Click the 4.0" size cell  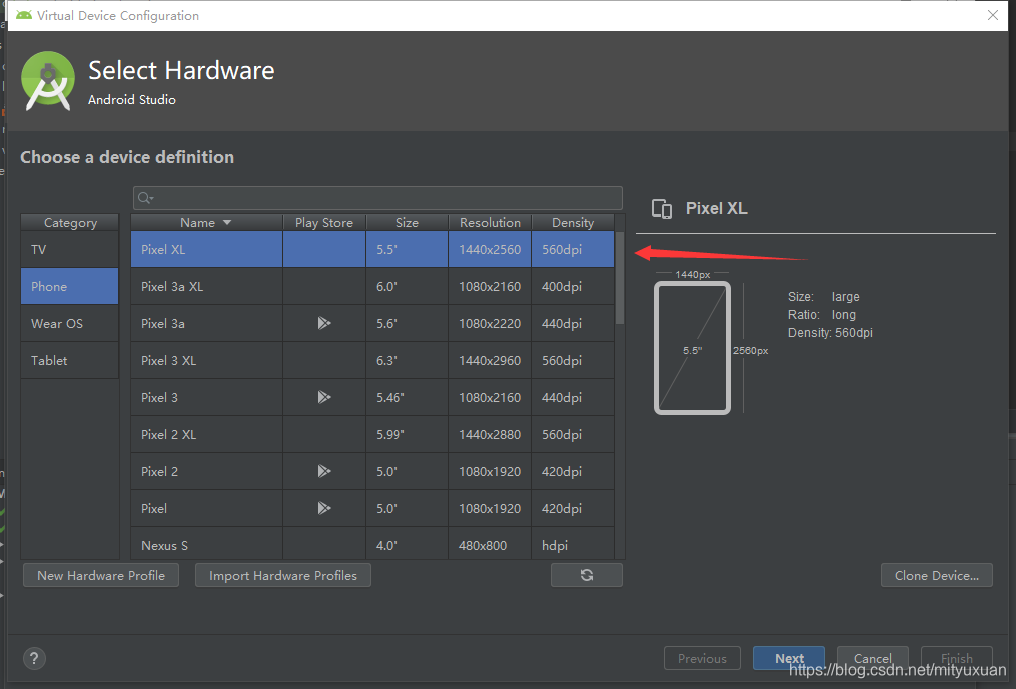(407, 544)
